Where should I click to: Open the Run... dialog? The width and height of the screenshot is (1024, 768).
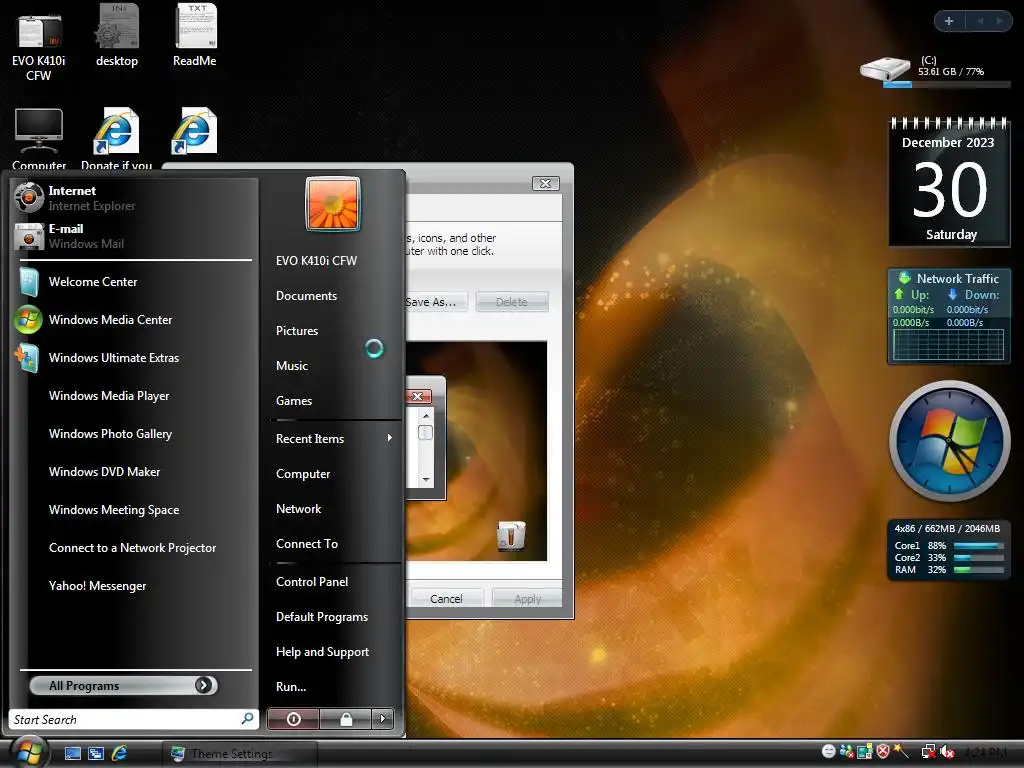(x=291, y=687)
